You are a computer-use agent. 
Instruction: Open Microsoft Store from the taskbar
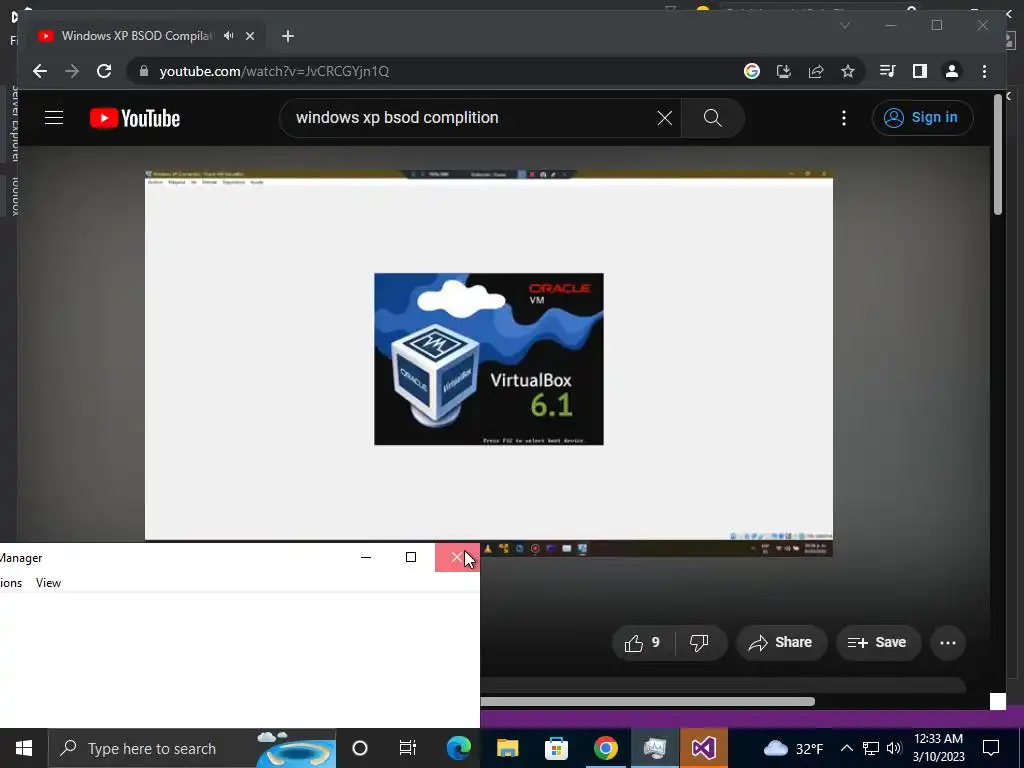pos(556,748)
